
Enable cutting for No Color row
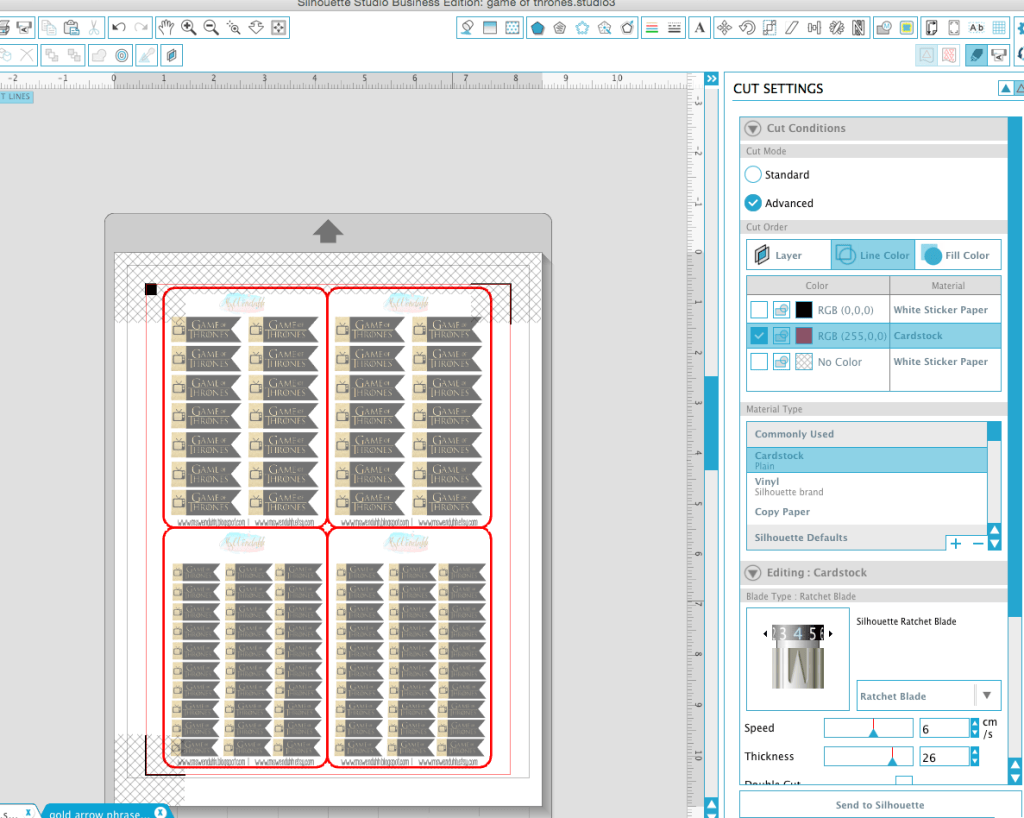coord(759,361)
